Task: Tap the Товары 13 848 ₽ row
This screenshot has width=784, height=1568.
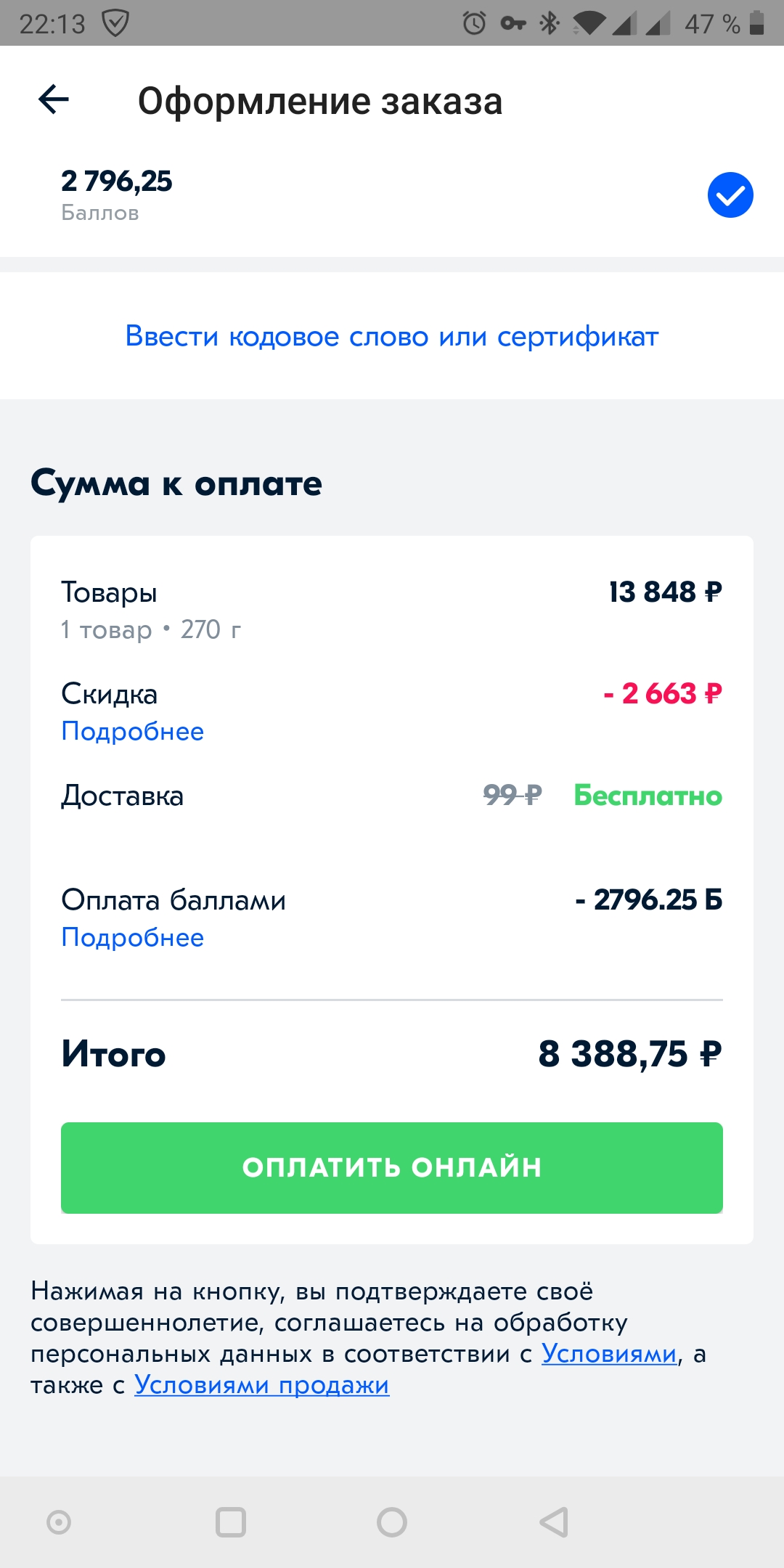Action: point(392,608)
